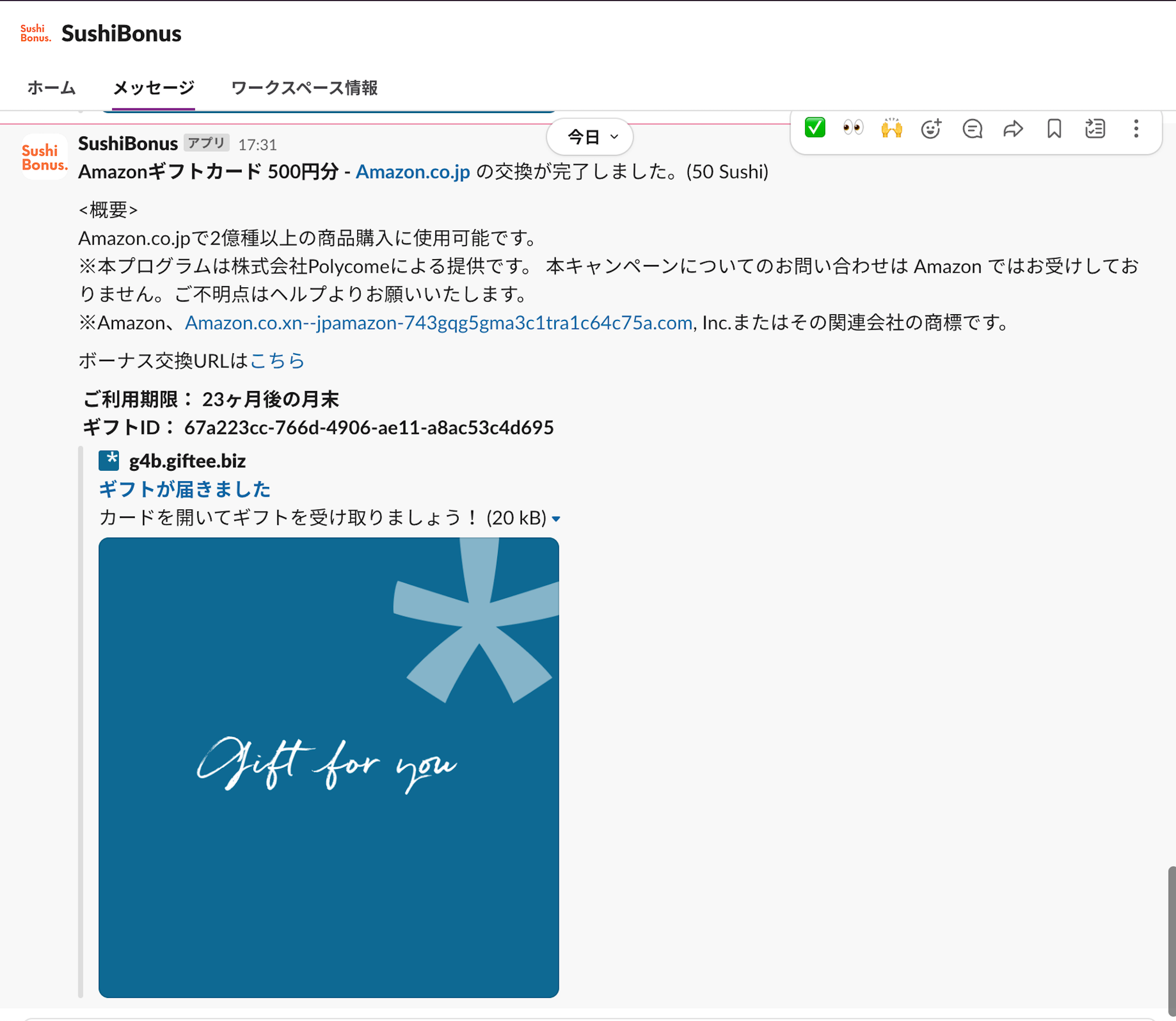Click the 17:31 message timestamp
The width and height of the screenshot is (1176, 1021).
coord(257,145)
